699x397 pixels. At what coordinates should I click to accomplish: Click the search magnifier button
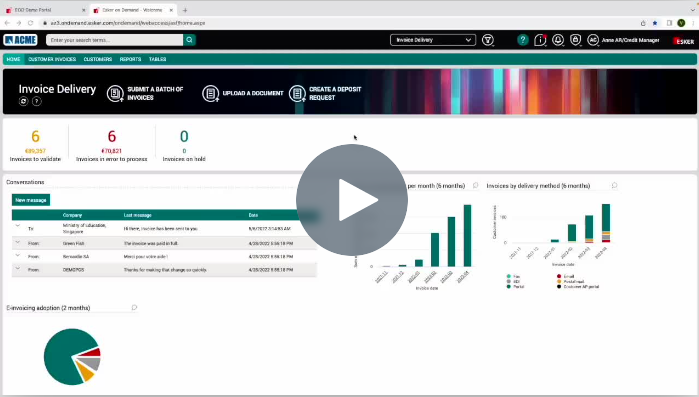pos(189,40)
